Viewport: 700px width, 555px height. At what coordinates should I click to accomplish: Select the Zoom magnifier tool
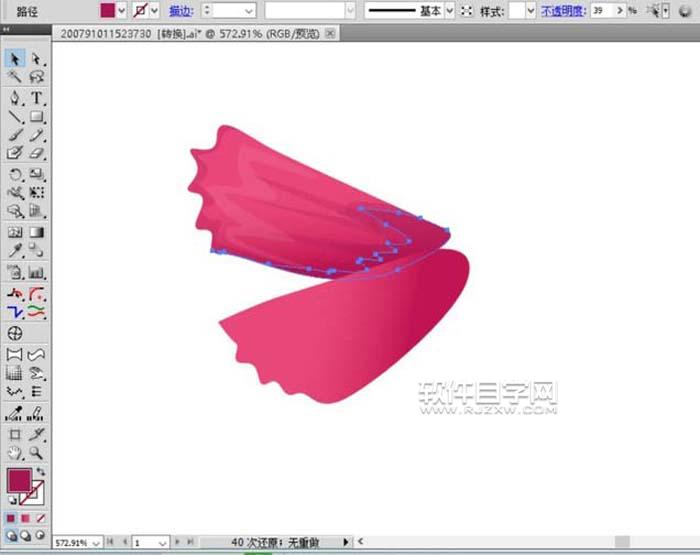point(37,454)
